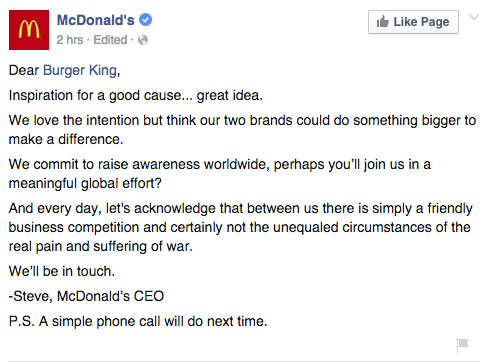Click the 'Dear' greeting word
488x364 pixels.
point(24,71)
